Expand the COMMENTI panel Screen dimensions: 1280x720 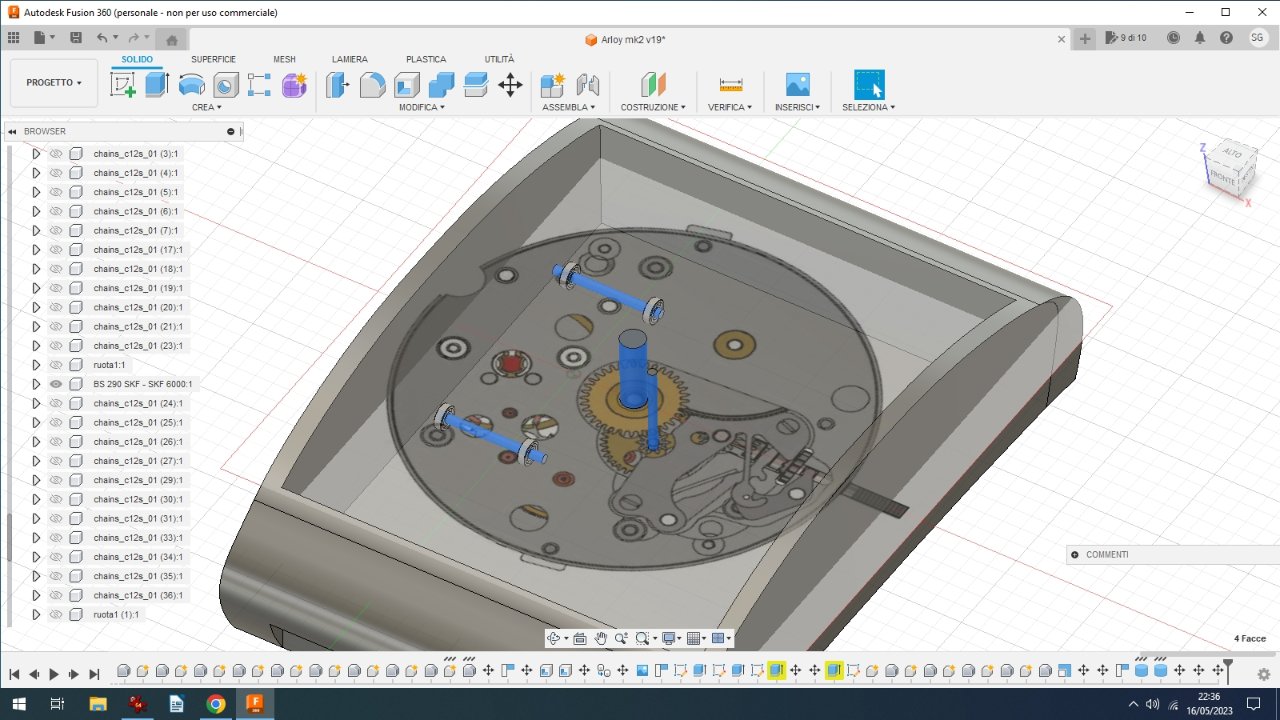click(1075, 554)
